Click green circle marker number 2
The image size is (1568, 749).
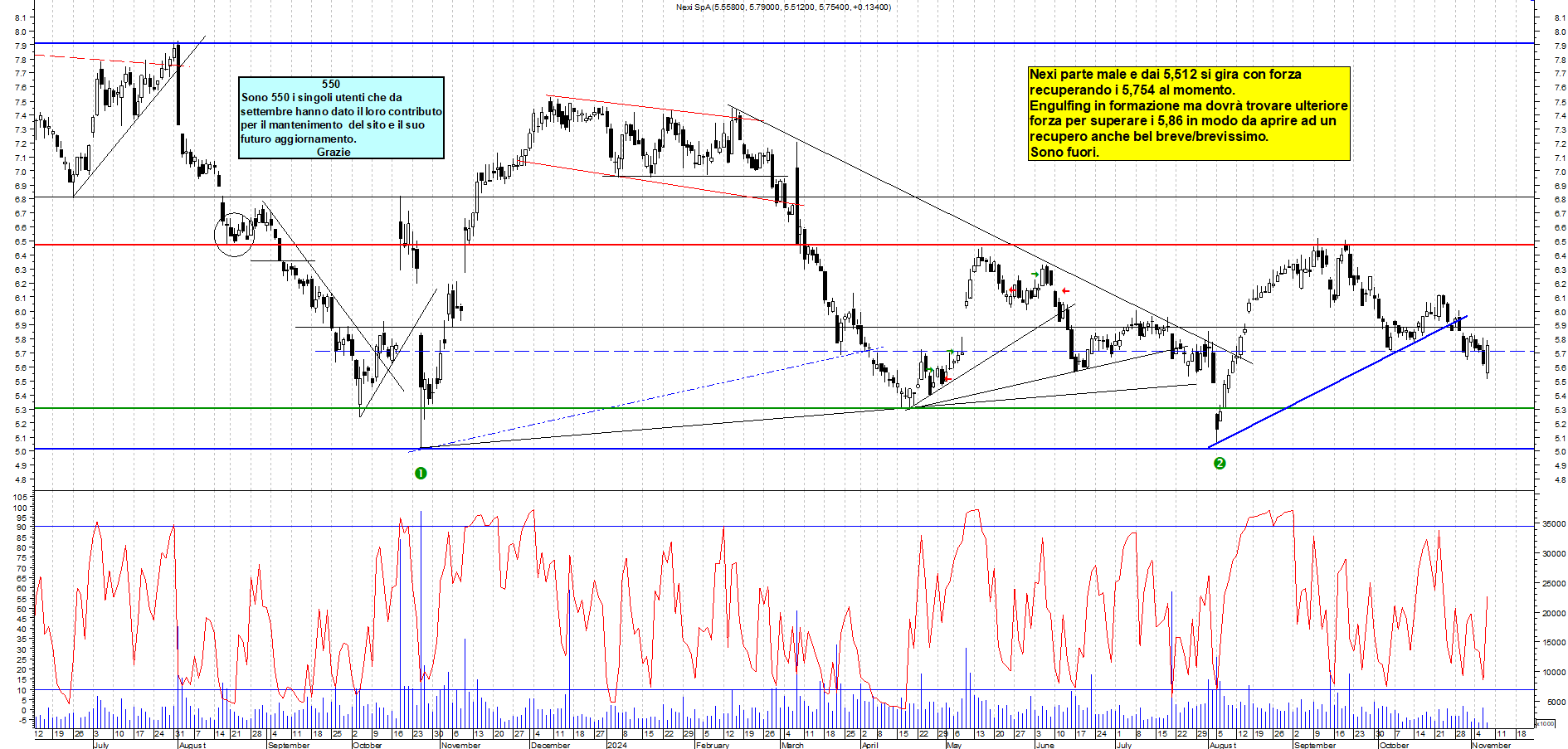pos(1220,463)
